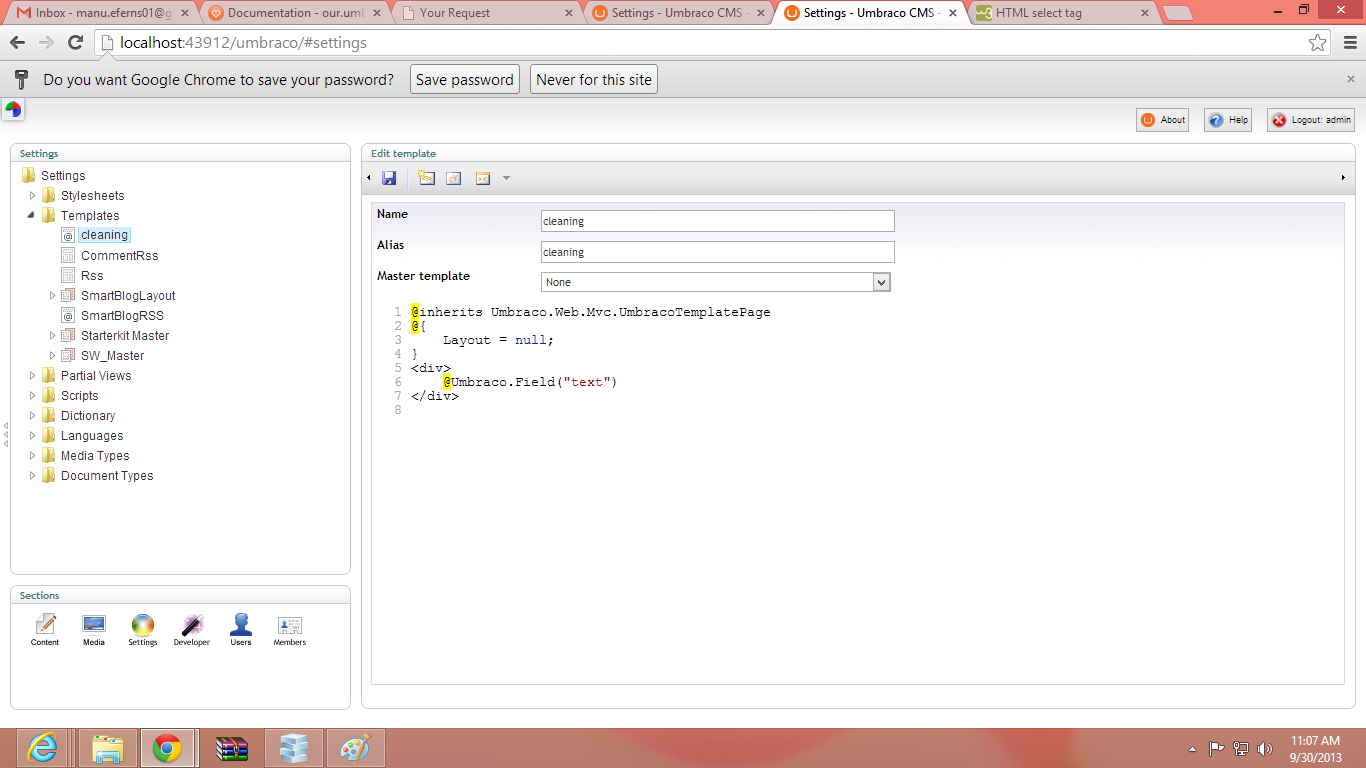This screenshot has height=768, width=1366.
Task: Open the dropdown arrow beside the macro icon
Action: click(506, 178)
